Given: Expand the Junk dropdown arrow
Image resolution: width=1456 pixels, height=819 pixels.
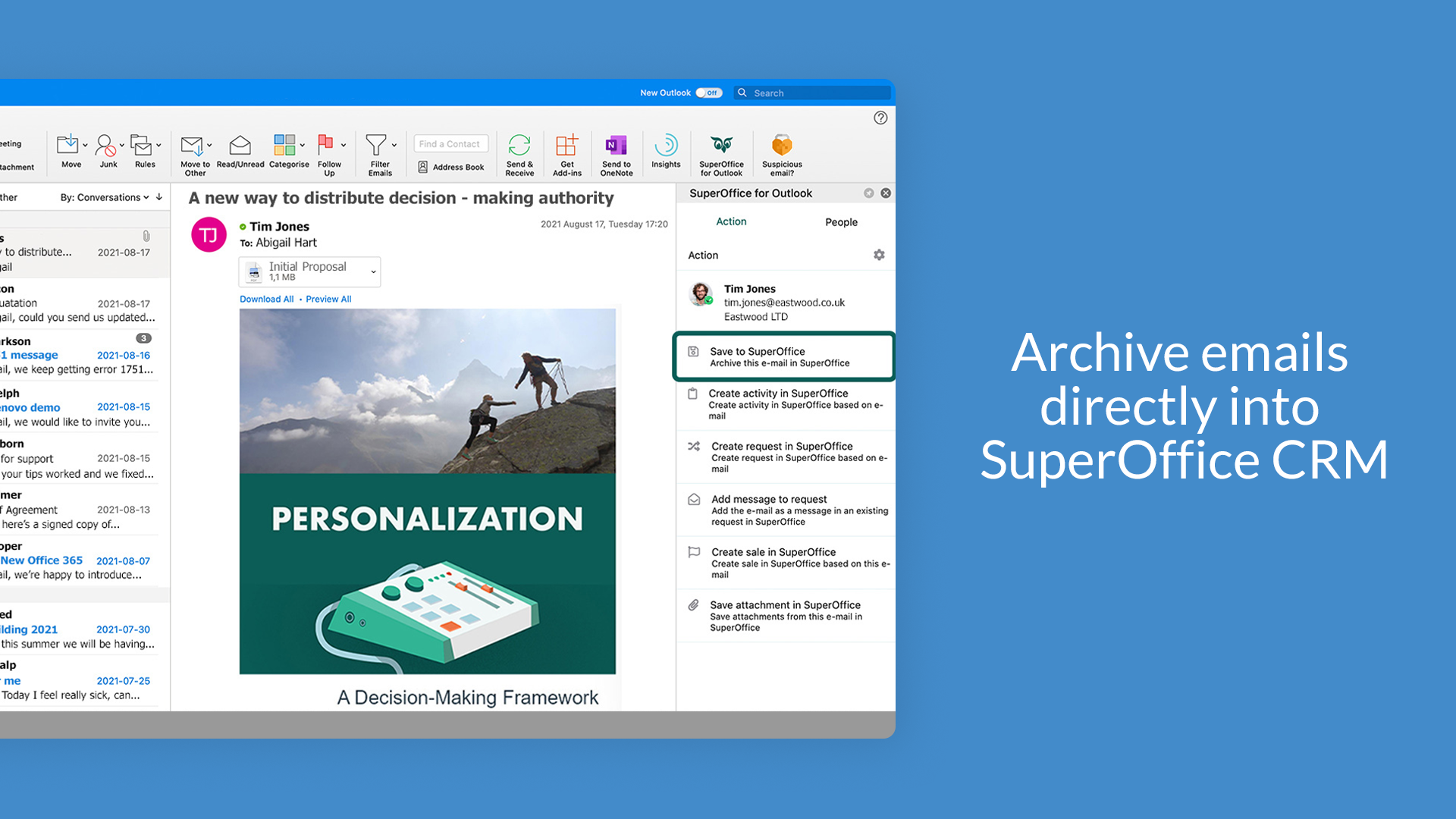Looking at the screenshot, I should 122,145.
